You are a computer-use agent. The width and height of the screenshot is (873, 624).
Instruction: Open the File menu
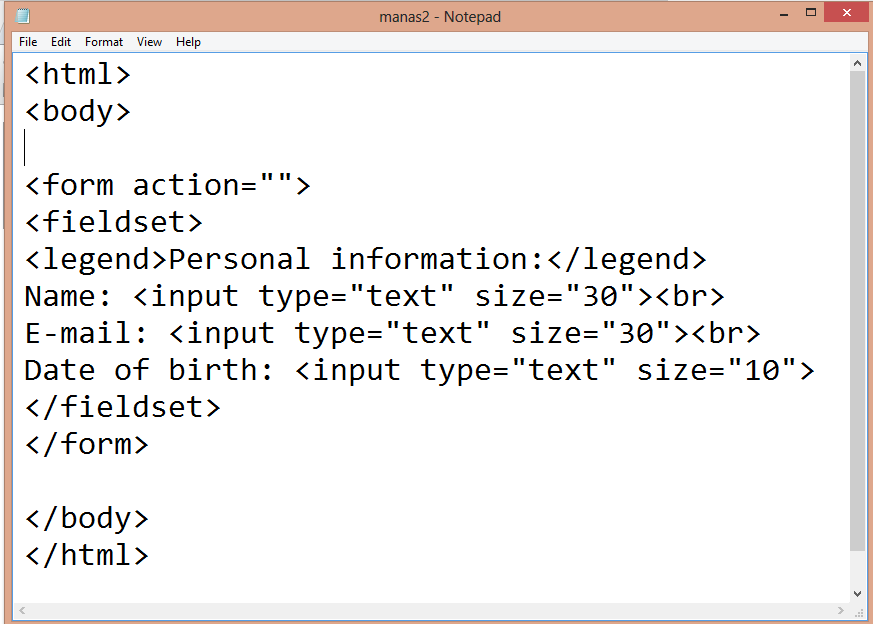pyautogui.click(x=28, y=42)
